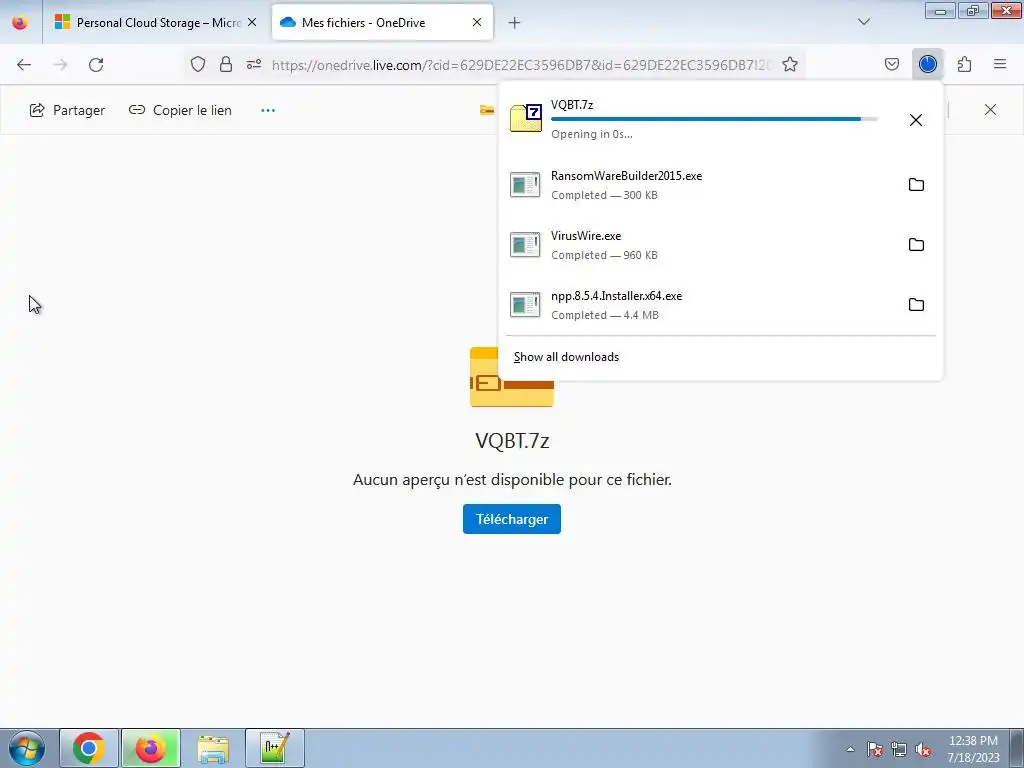Viewport: 1024px width, 768px height.
Task: Show VirusWire.exe in its folder
Action: click(916, 245)
